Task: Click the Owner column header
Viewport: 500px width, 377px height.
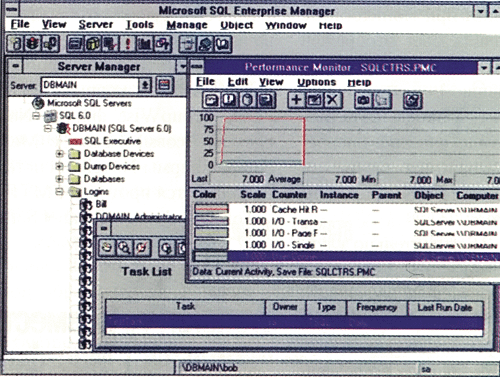Action: click(x=285, y=307)
